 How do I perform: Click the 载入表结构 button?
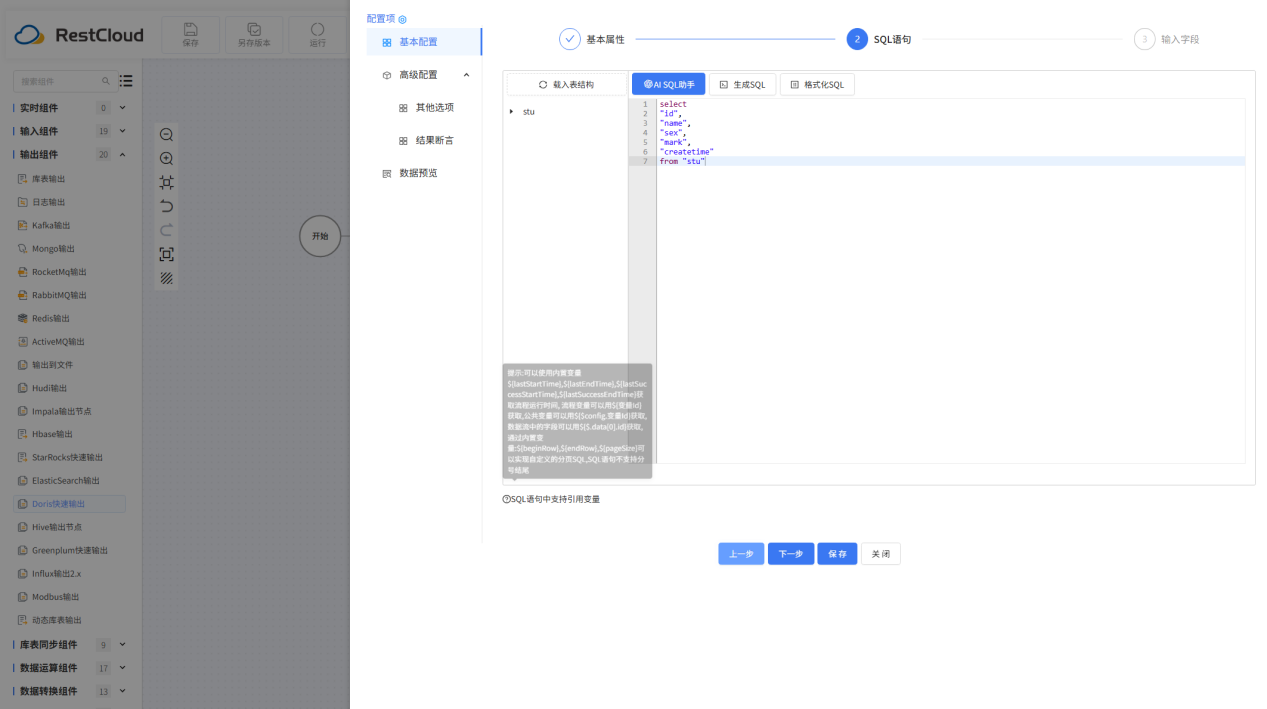[x=566, y=85]
